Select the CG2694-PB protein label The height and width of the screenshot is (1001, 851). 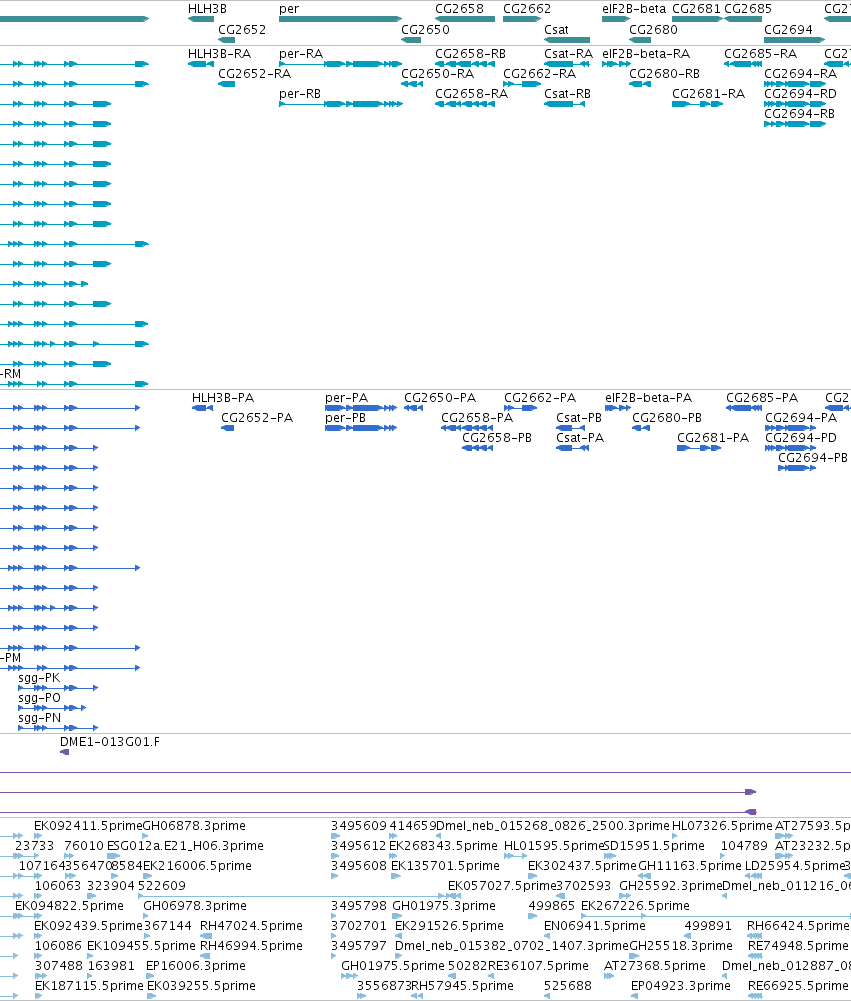pyautogui.click(x=813, y=458)
